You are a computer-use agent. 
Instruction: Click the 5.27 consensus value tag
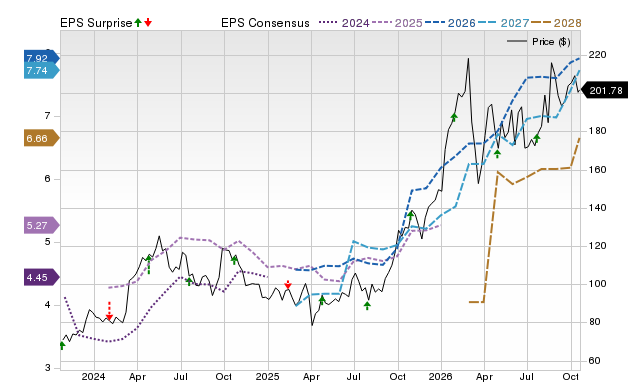(41, 225)
